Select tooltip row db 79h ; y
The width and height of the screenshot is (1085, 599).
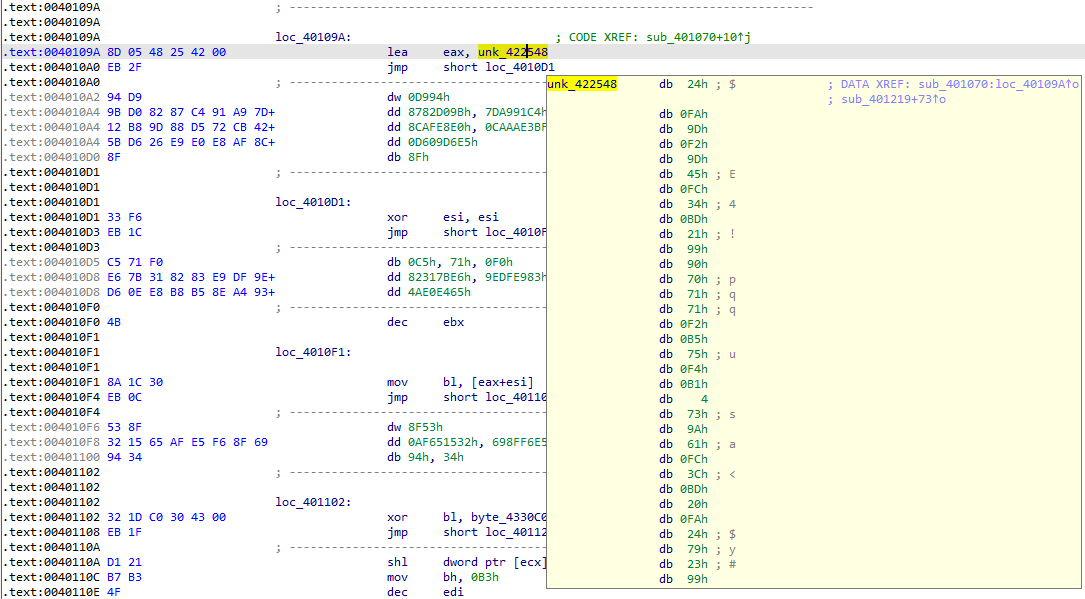698,550
